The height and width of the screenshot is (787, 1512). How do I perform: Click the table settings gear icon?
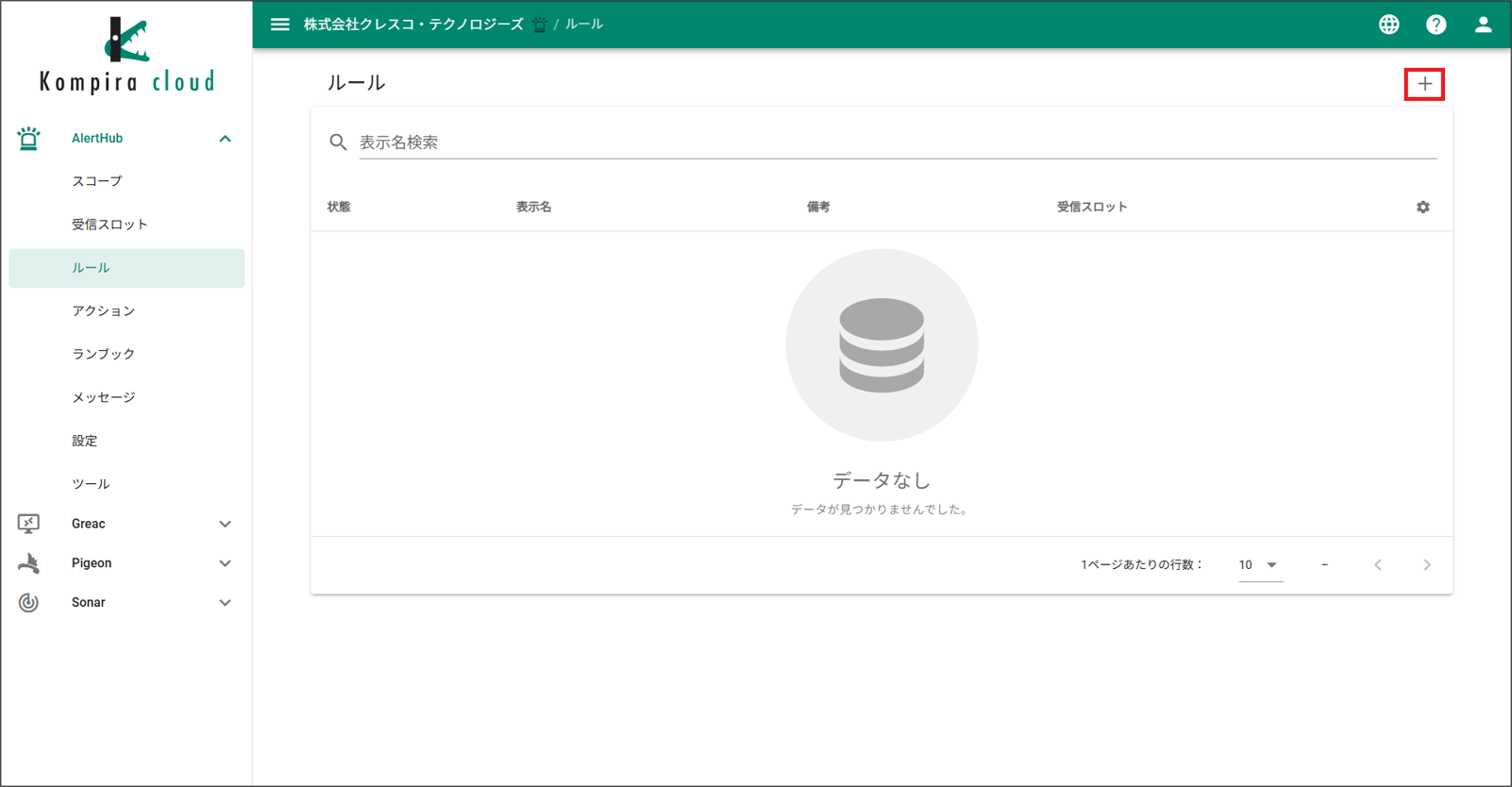pyautogui.click(x=1422, y=207)
